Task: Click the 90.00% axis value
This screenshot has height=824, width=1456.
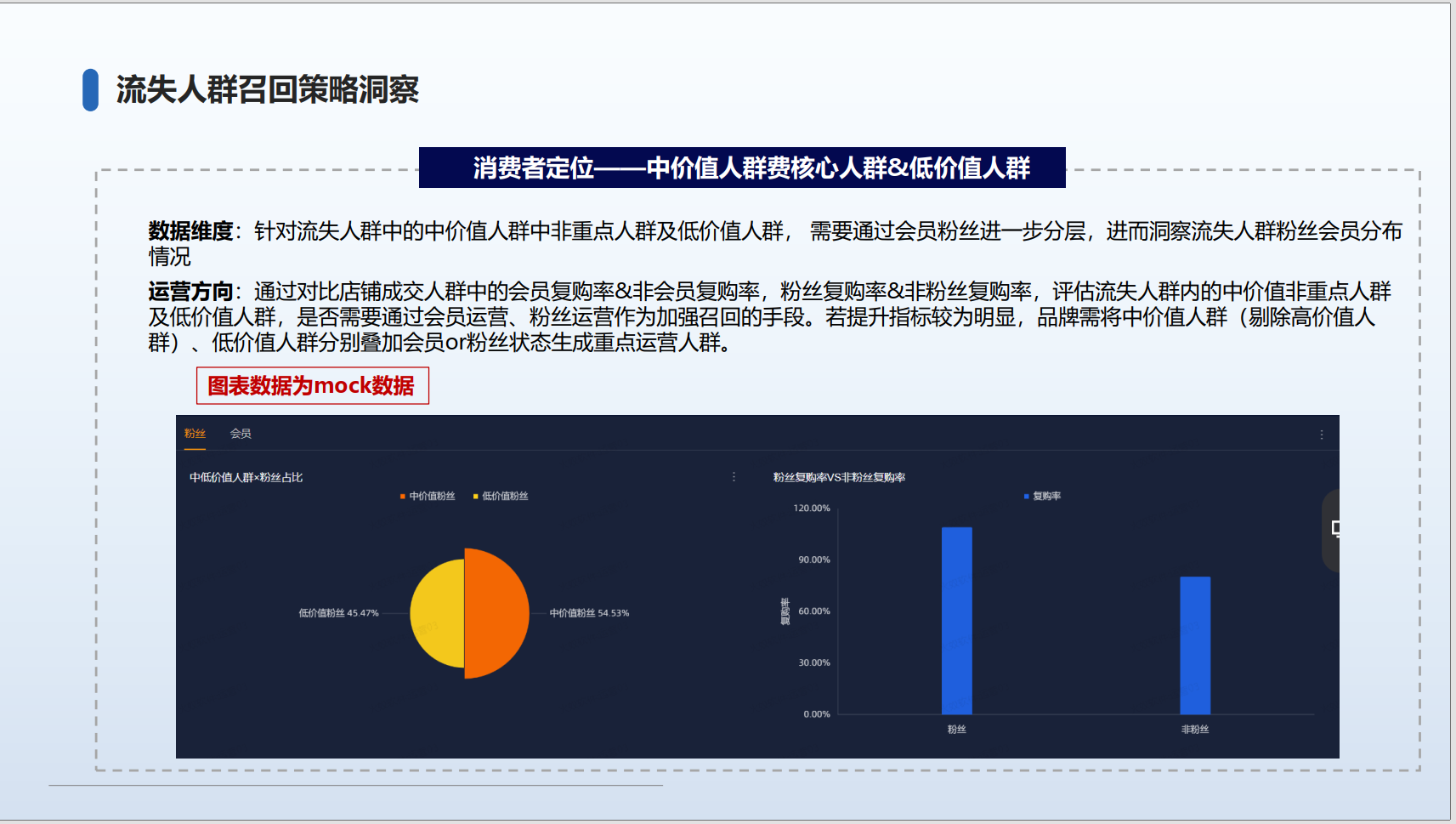Action: [814, 560]
